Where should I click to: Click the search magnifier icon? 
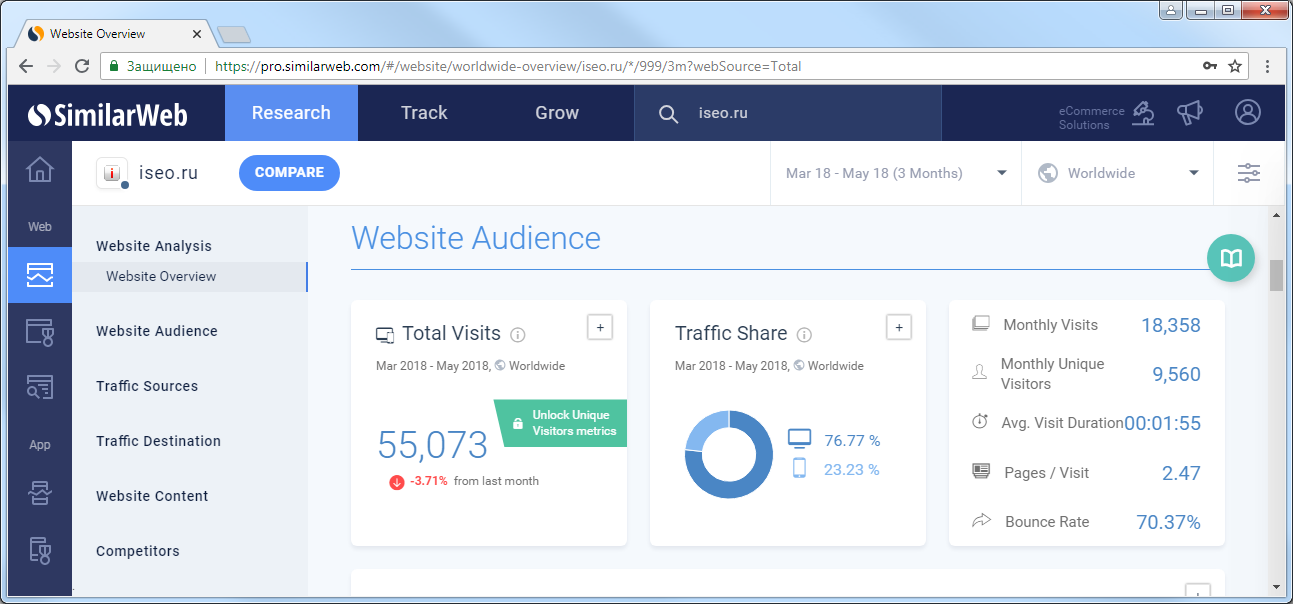click(x=668, y=113)
